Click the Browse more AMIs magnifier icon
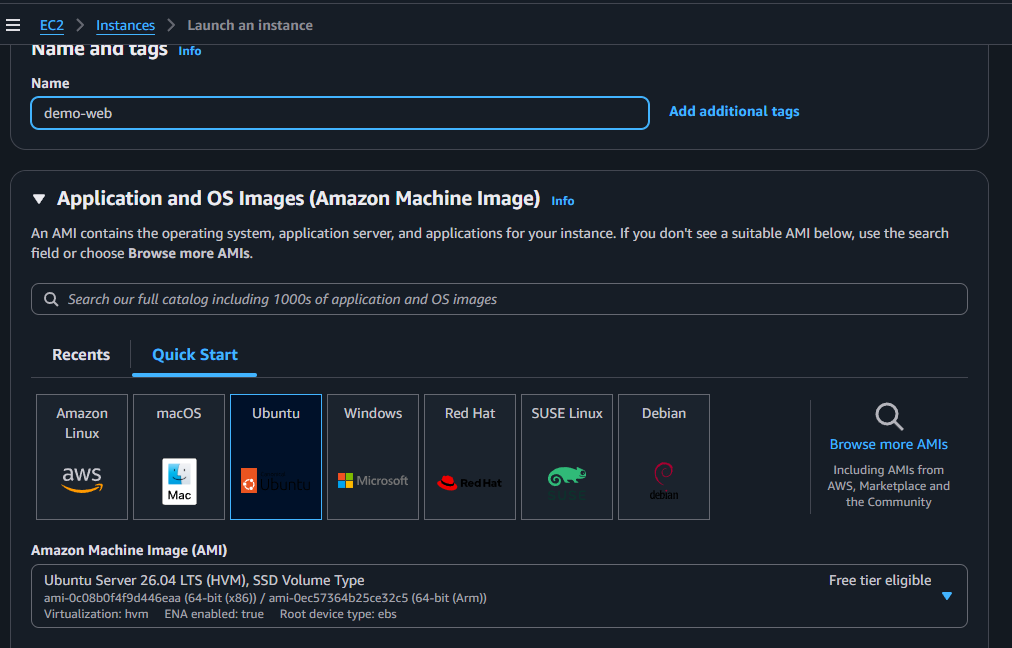The image size is (1012, 648). pyautogui.click(x=889, y=416)
